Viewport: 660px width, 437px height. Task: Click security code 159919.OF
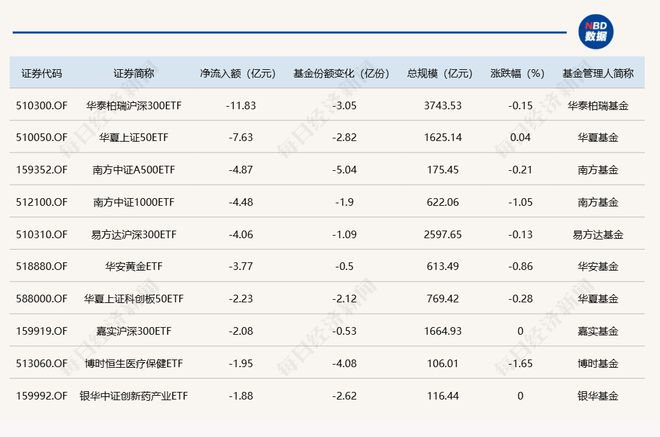coord(42,331)
